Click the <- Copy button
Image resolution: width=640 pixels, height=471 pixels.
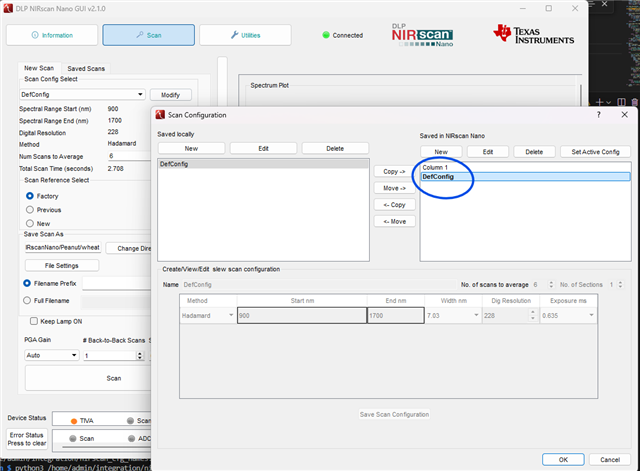click(x=394, y=205)
